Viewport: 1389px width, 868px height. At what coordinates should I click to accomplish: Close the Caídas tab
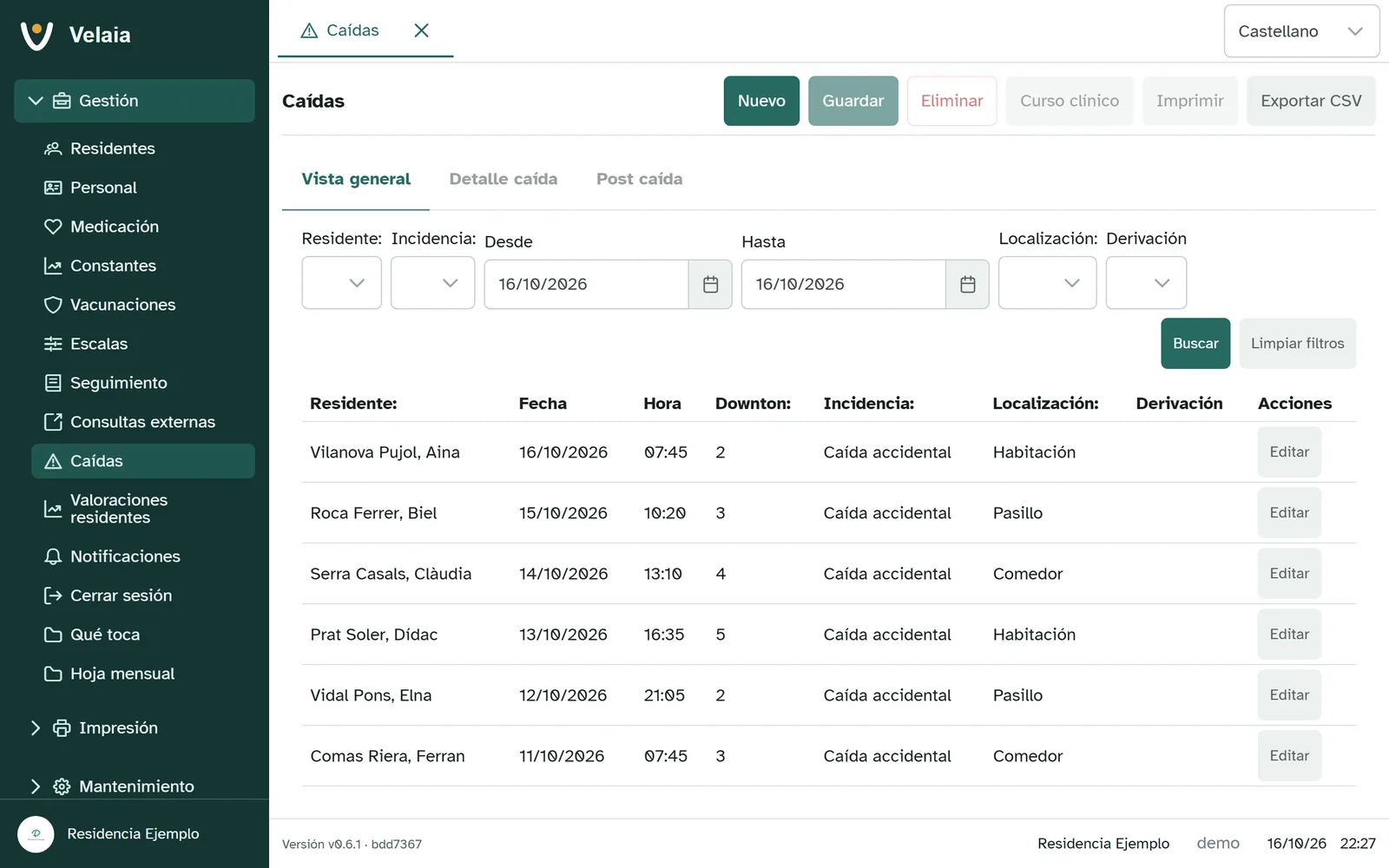coord(421,30)
